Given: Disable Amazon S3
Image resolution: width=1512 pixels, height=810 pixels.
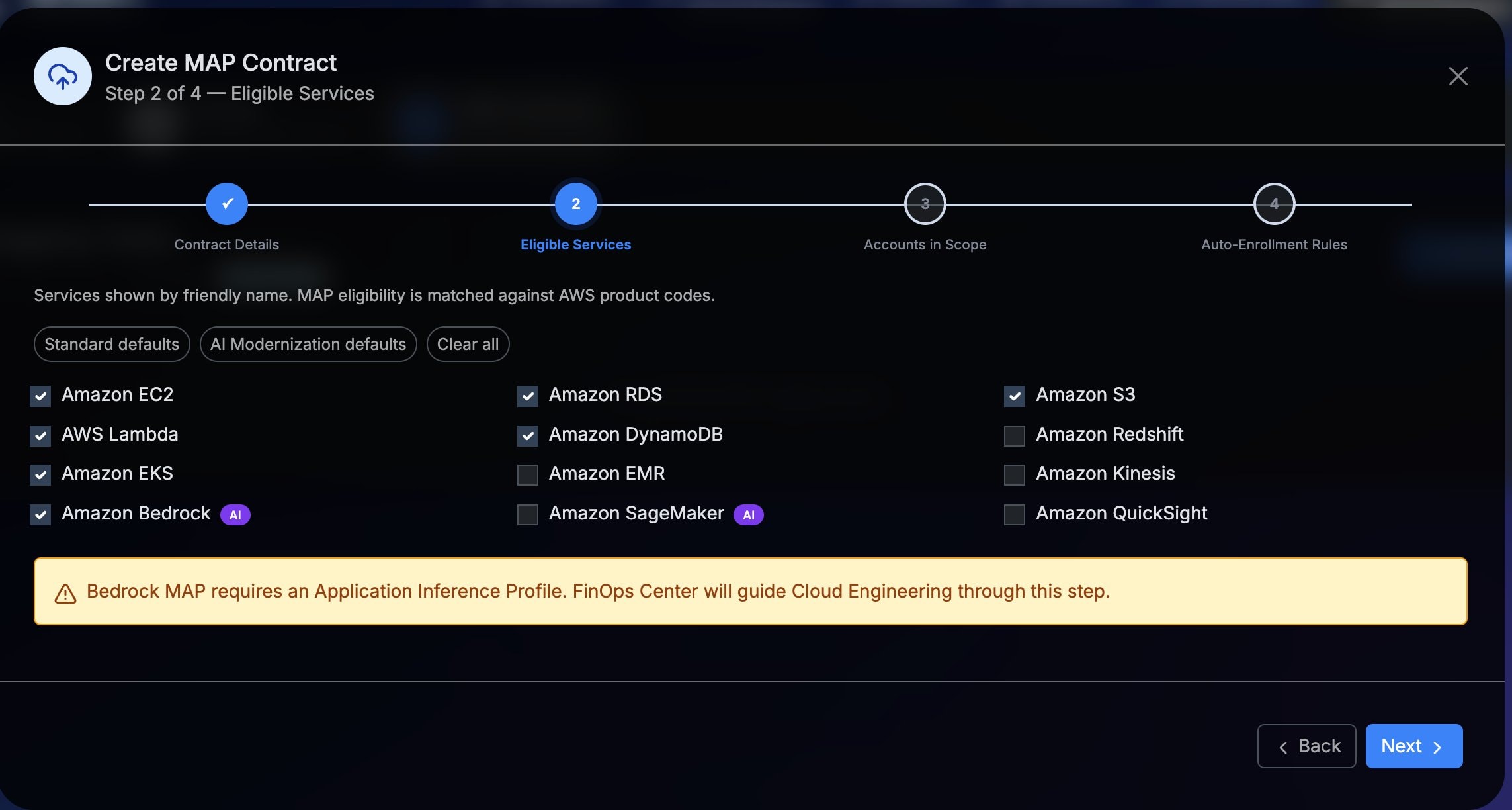Looking at the screenshot, I should pos(1014,396).
